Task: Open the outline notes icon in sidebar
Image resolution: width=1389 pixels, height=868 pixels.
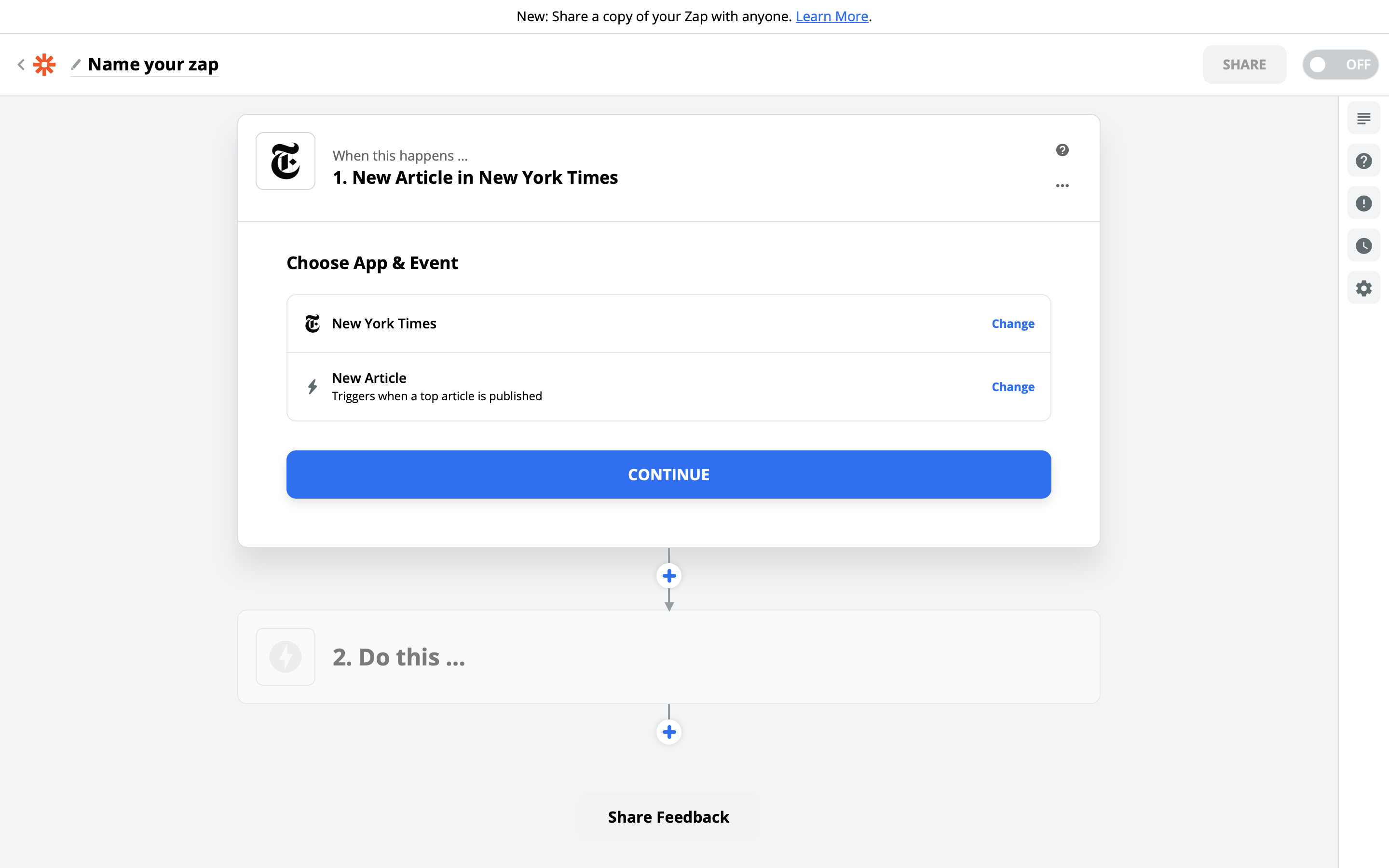Action: coord(1364,118)
